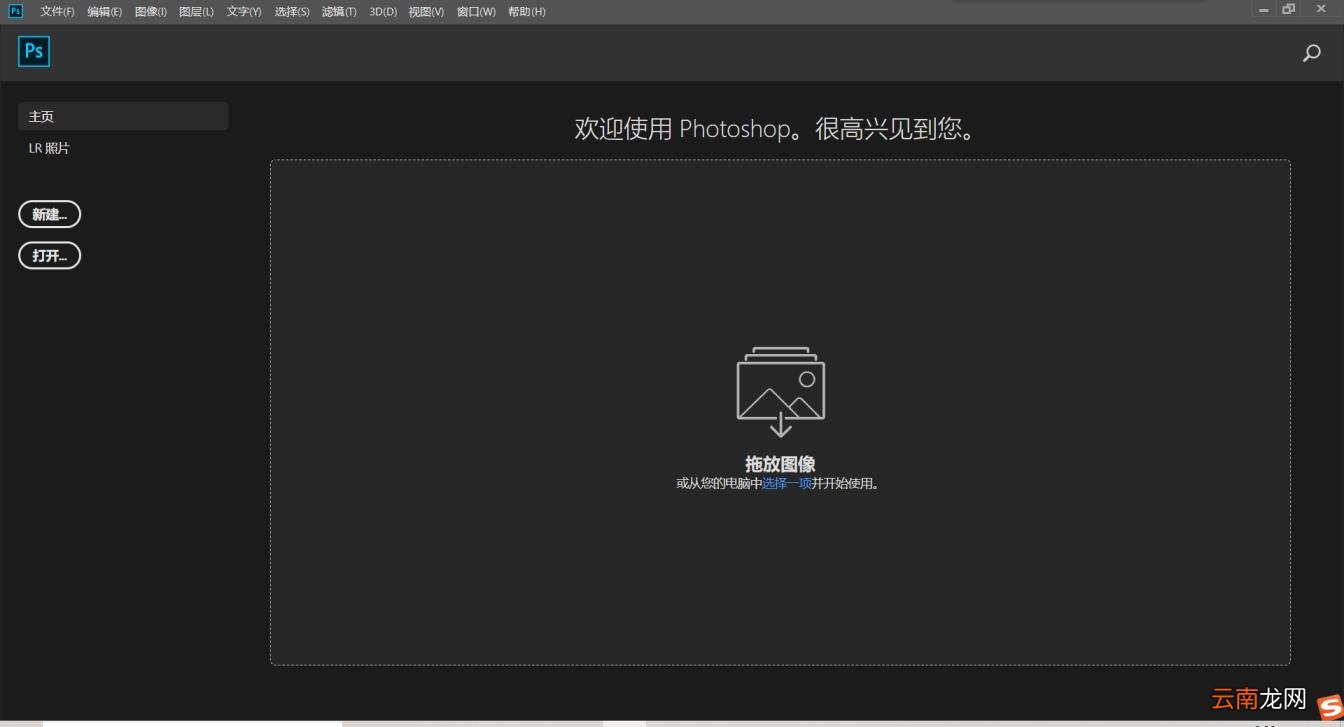Open the 窗口(W) menu
Screen dimensions: 1344x727
[476, 12]
